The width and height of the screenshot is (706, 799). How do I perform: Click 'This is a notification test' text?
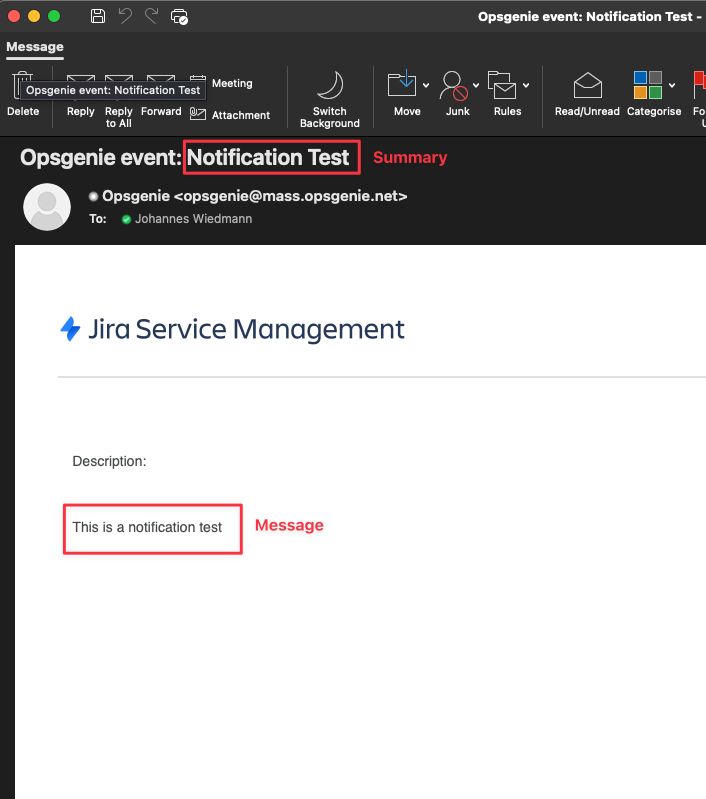click(147, 527)
